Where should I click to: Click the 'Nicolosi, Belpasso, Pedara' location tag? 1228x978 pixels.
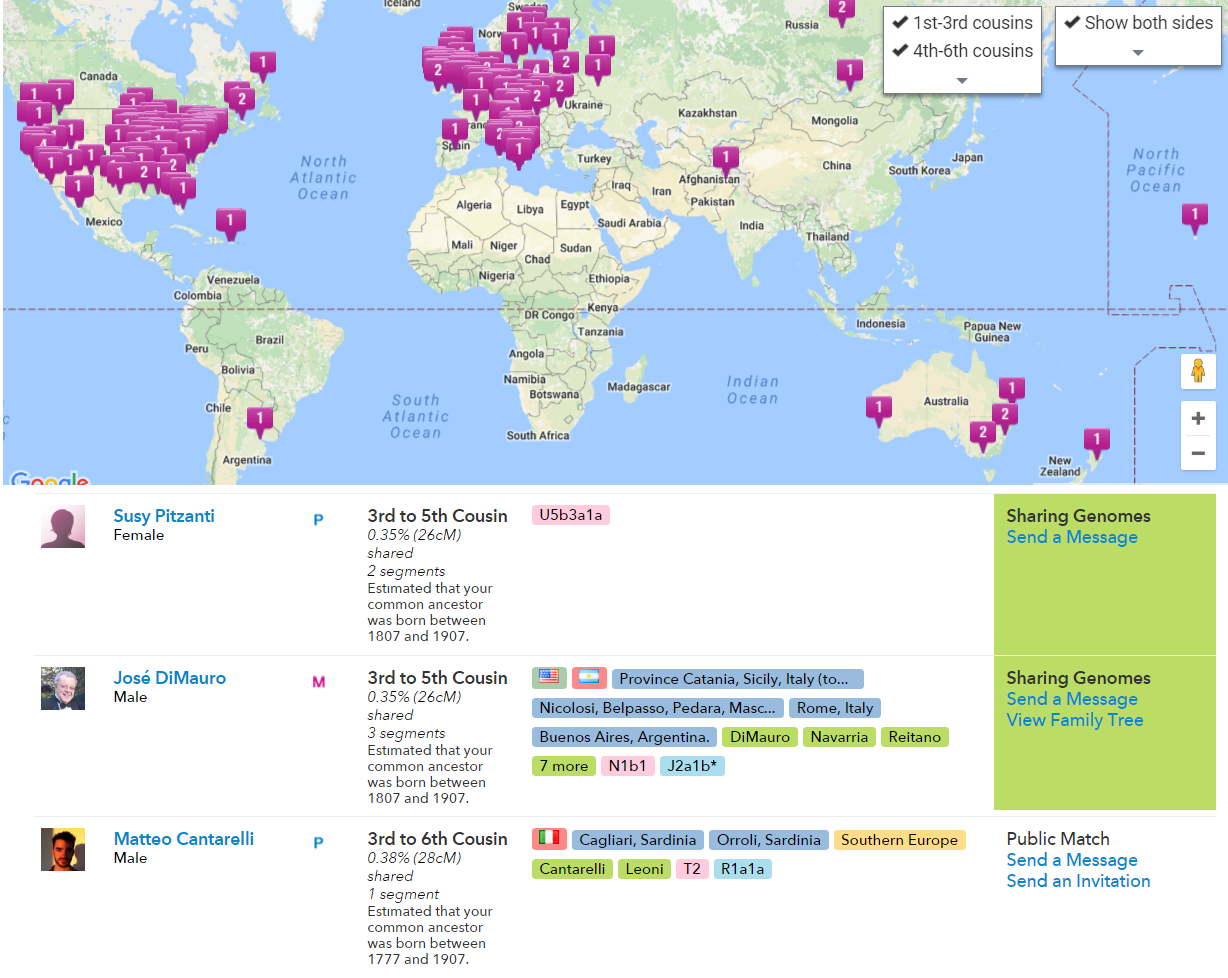tap(658, 708)
